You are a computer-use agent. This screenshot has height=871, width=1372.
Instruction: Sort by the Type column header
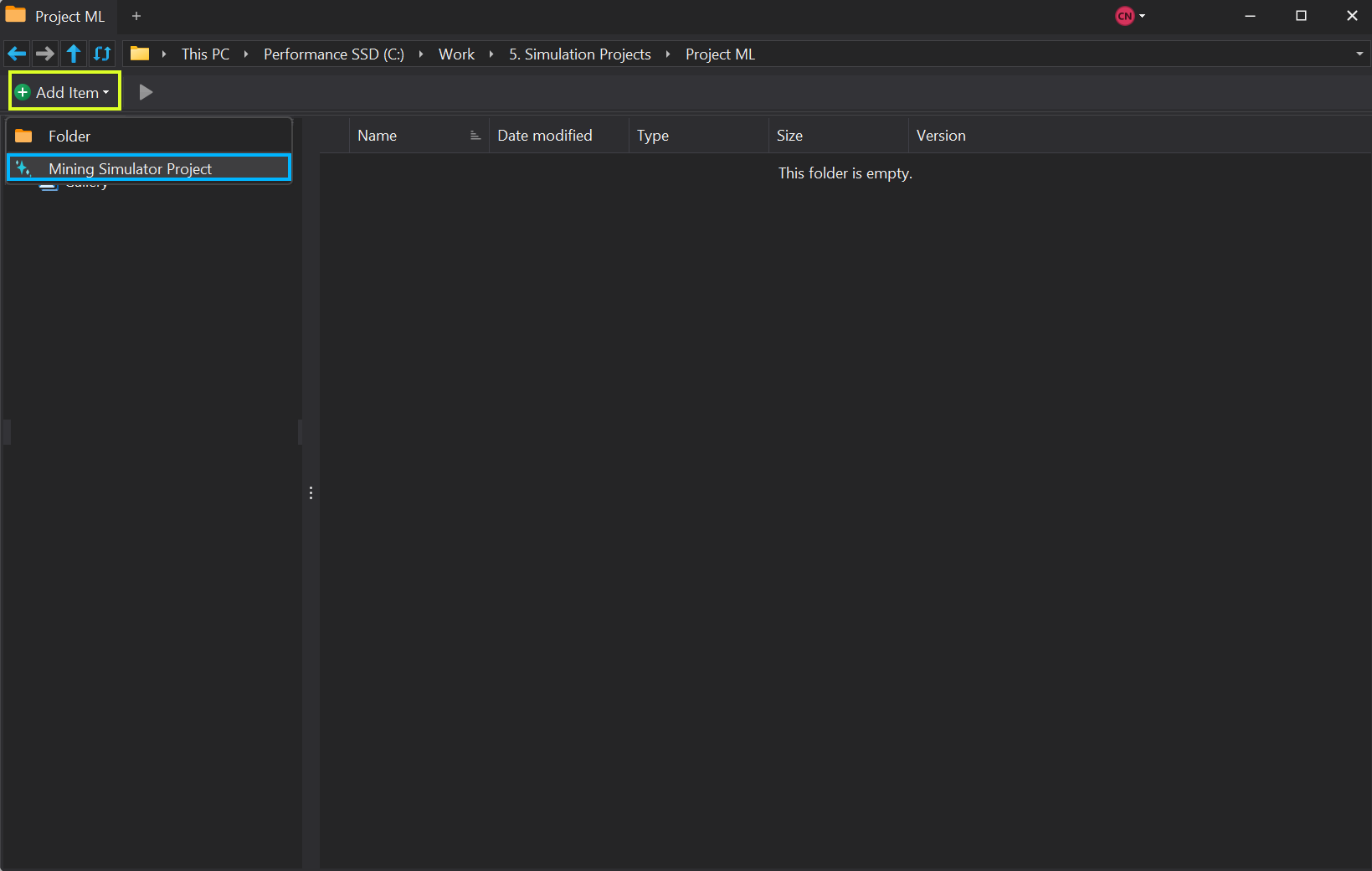pos(699,136)
